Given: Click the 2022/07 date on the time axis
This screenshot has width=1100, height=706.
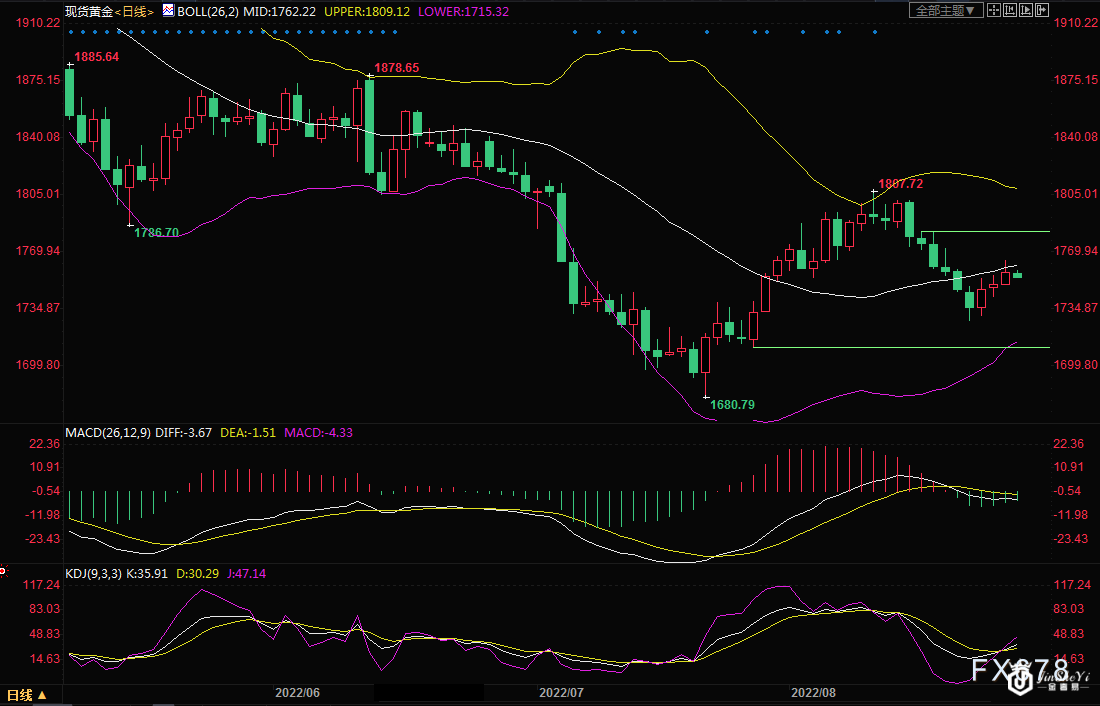Looking at the screenshot, I should [561, 691].
